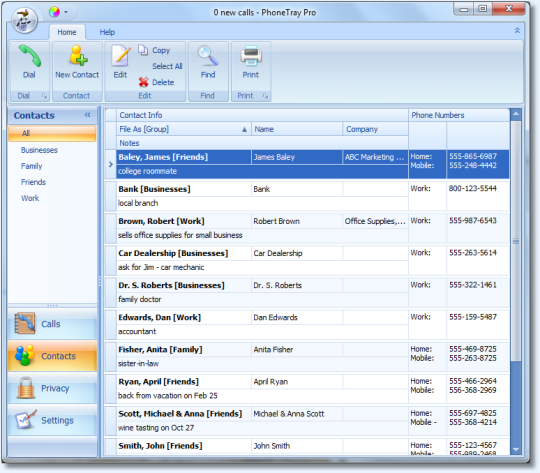Click the 'Office Supplies' company cell
This screenshot has height=473, width=540.
click(375, 221)
